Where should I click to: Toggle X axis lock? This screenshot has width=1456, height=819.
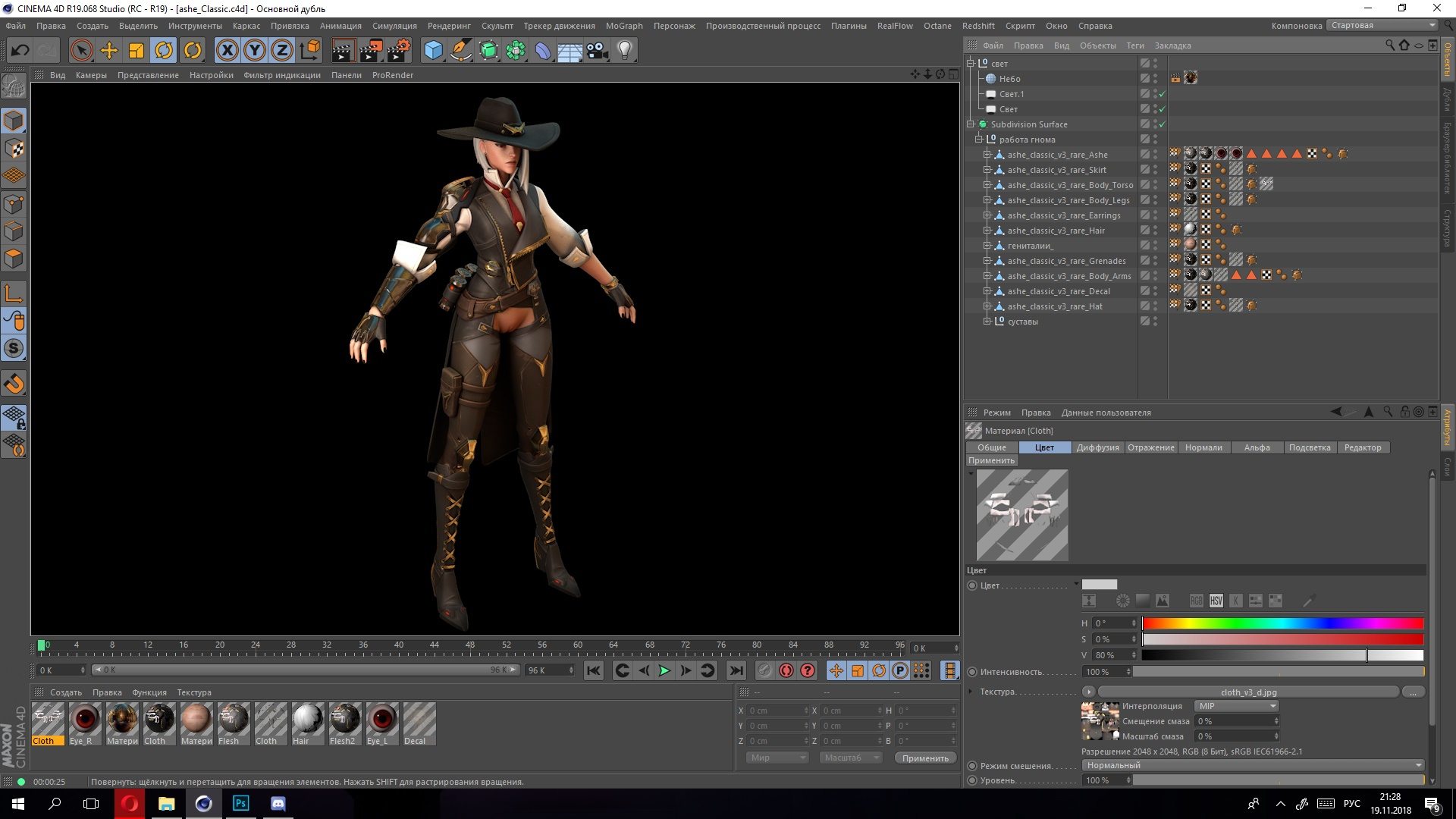(x=227, y=51)
